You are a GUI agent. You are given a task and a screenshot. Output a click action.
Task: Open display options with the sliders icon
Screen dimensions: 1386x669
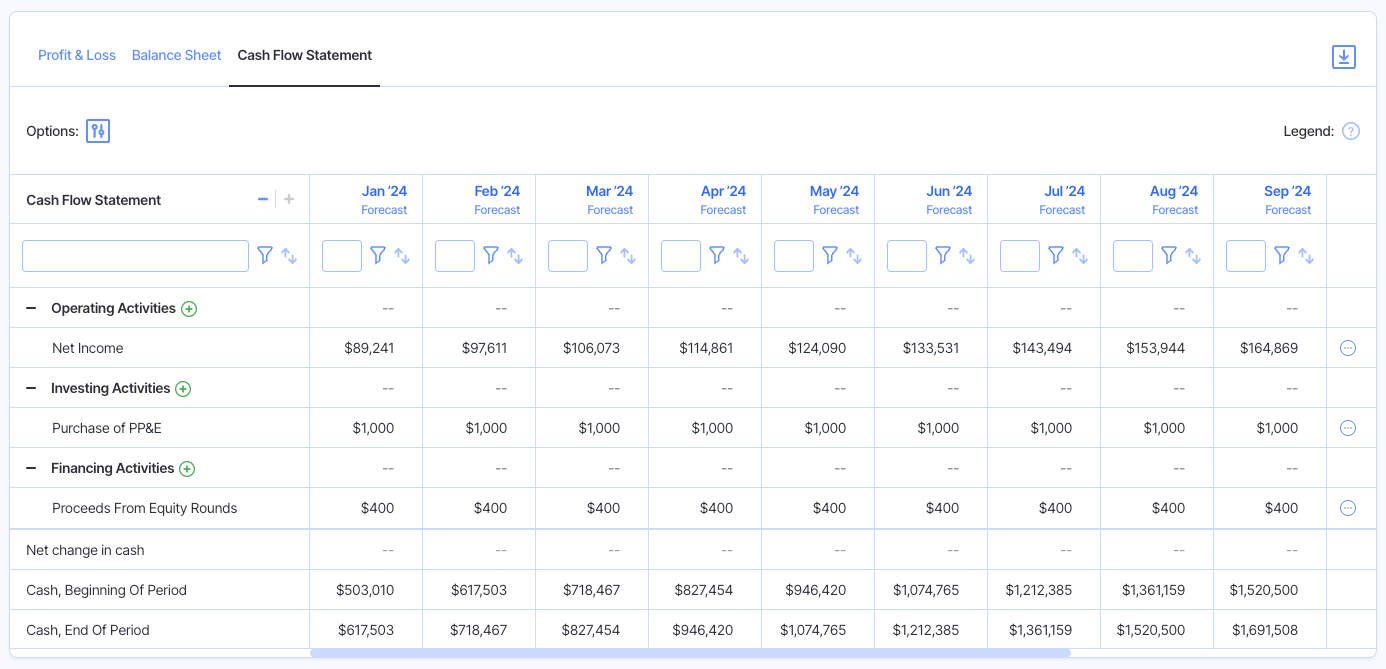[97, 131]
